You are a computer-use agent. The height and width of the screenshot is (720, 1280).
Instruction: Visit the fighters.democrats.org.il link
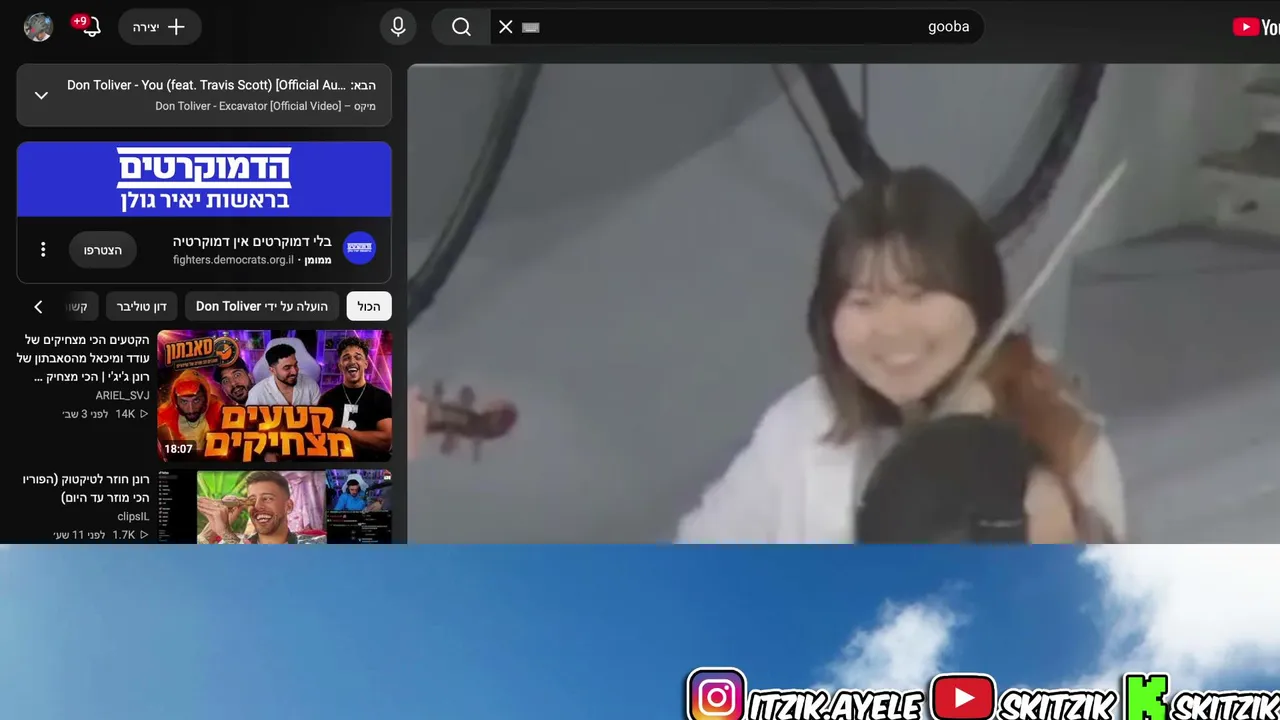pyautogui.click(x=233, y=260)
